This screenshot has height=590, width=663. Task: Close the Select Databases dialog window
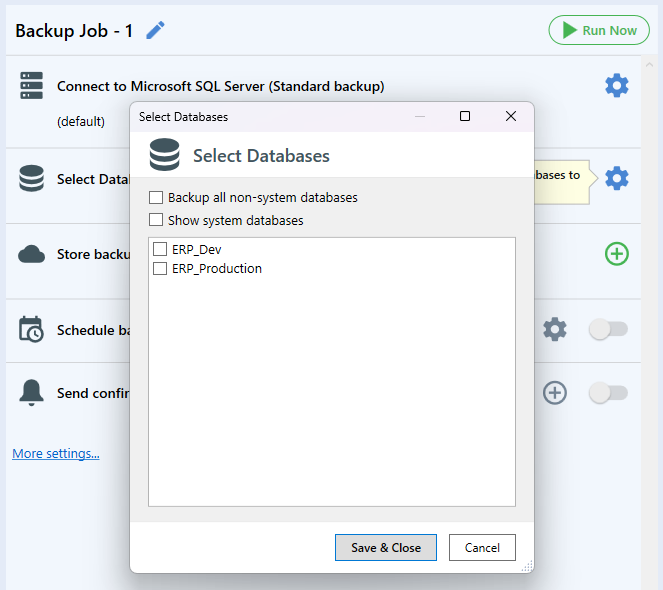511,116
